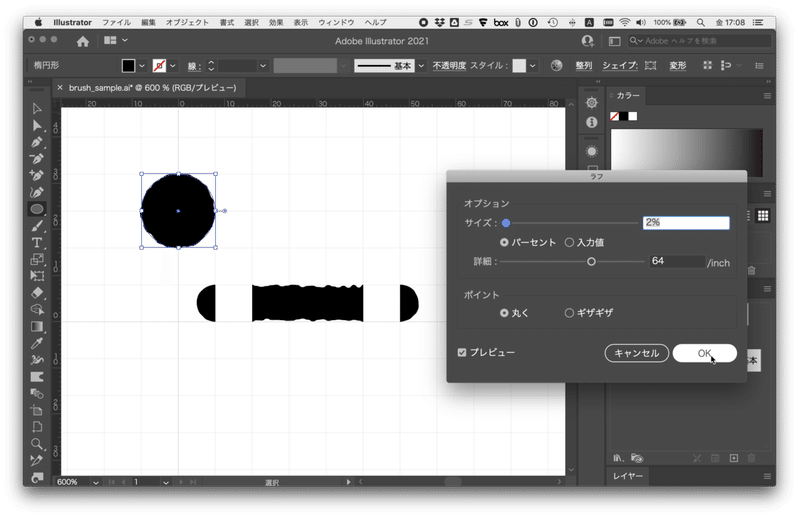The height and width of the screenshot is (518, 800).
Task: Click the brush libraries menu icon
Action: (617, 458)
